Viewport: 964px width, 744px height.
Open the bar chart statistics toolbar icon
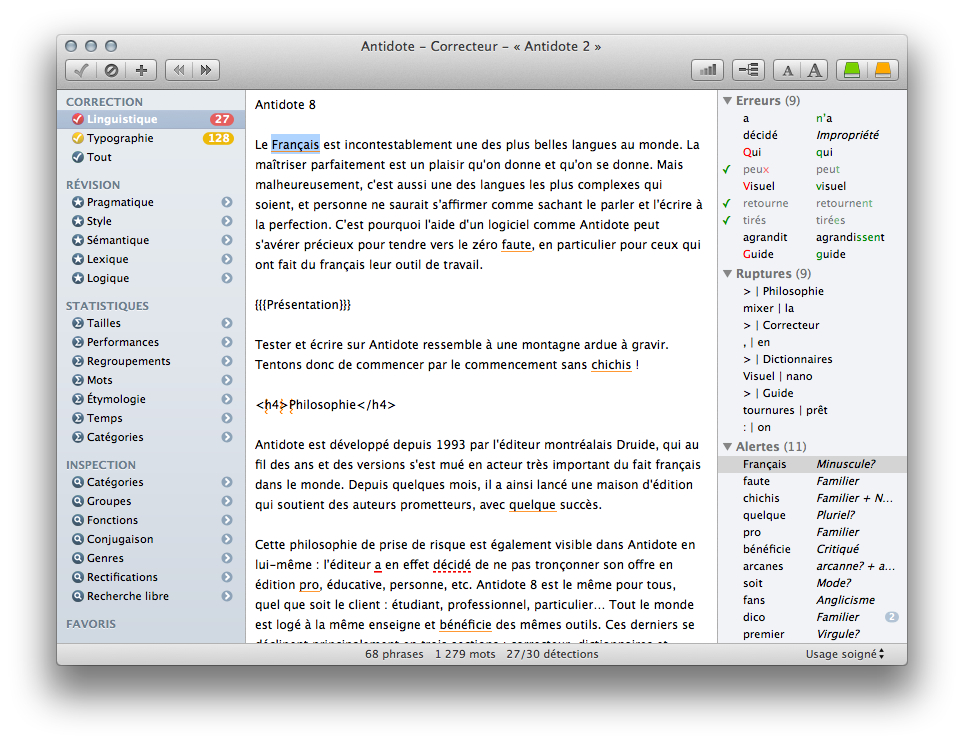coord(708,70)
